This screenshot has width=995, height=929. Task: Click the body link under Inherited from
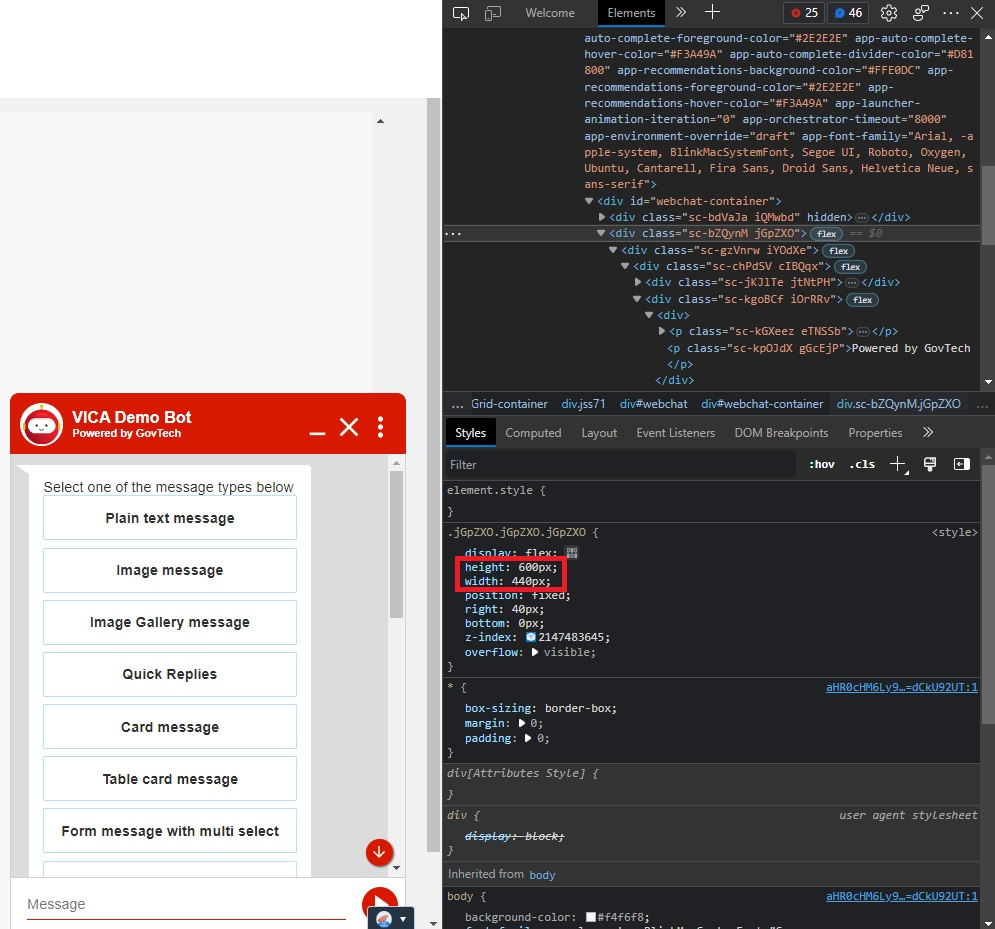tap(542, 875)
